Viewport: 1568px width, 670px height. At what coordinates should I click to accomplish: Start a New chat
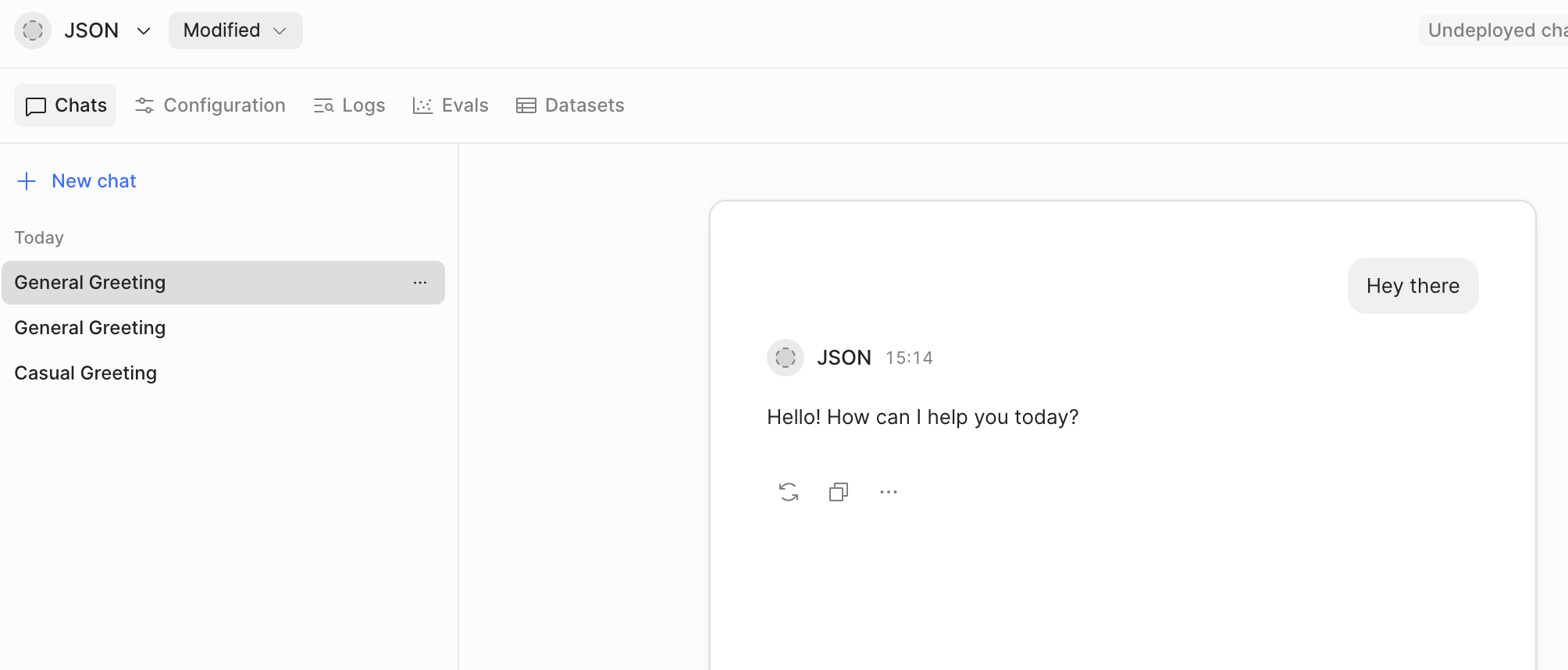click(94, 181)
